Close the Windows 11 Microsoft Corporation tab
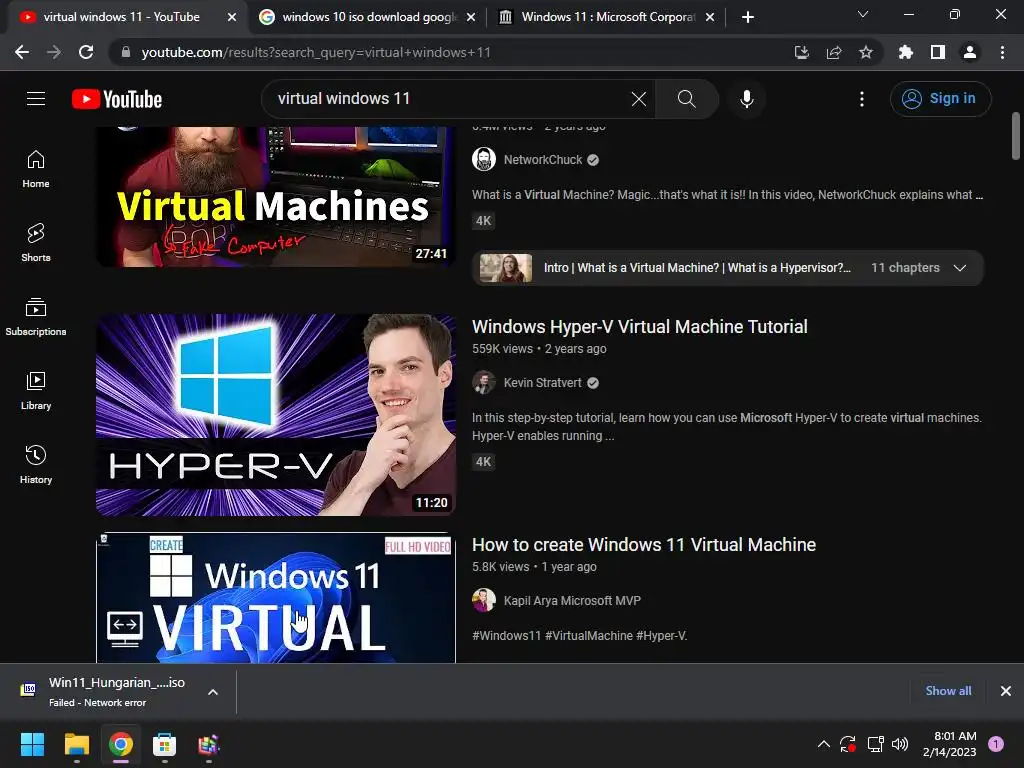 (x=710, y=18)
